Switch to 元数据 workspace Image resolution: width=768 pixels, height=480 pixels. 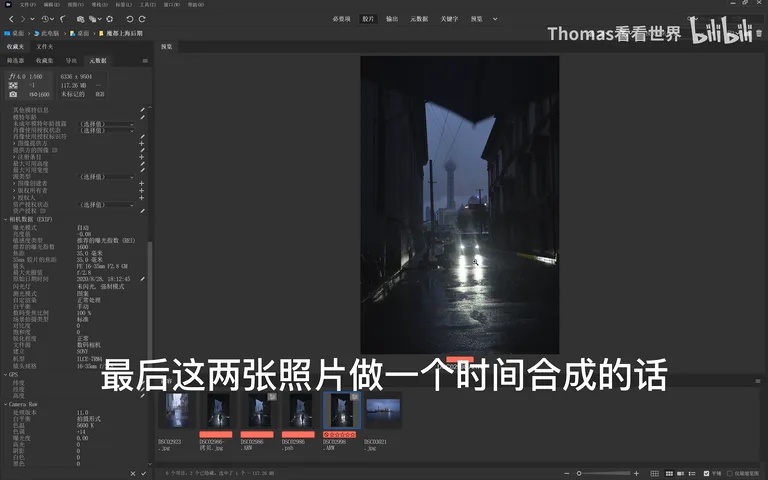coord(419,19)
